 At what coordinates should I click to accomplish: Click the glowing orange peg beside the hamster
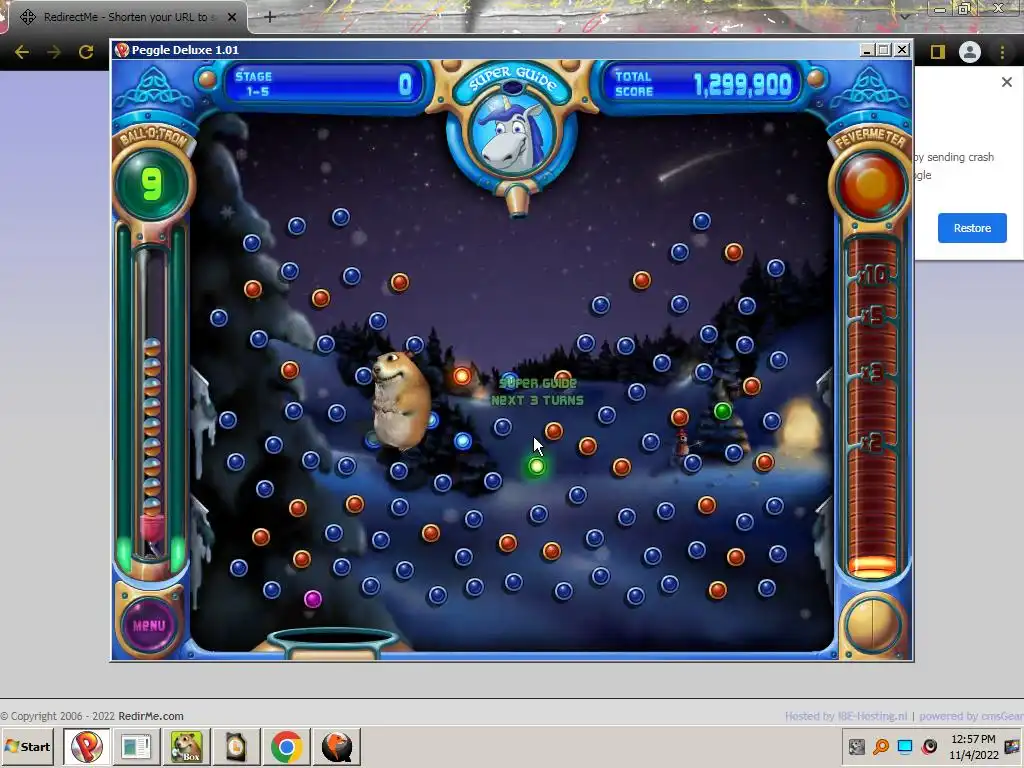[462, 376]
